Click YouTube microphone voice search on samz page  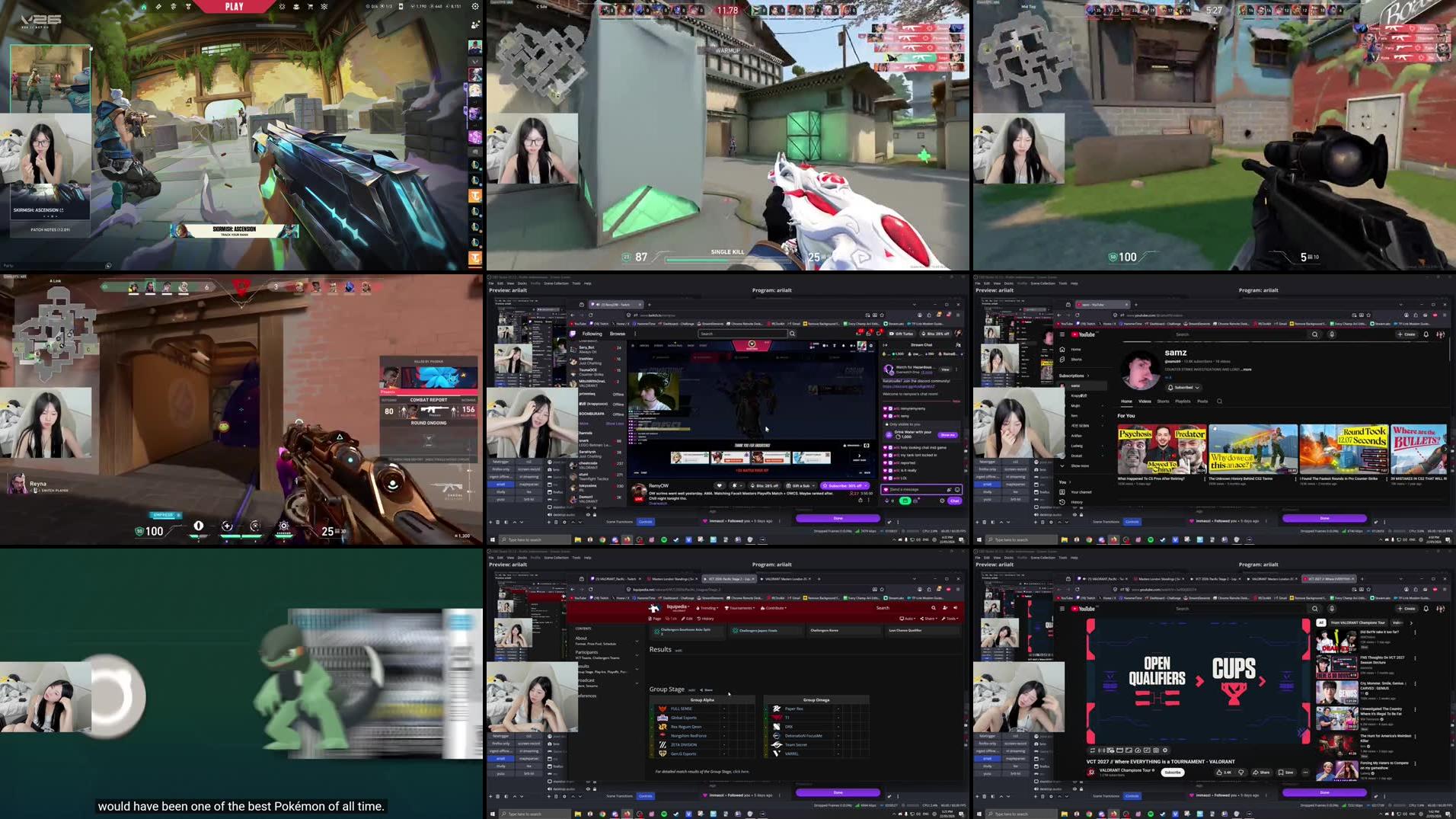point(1332,334)
